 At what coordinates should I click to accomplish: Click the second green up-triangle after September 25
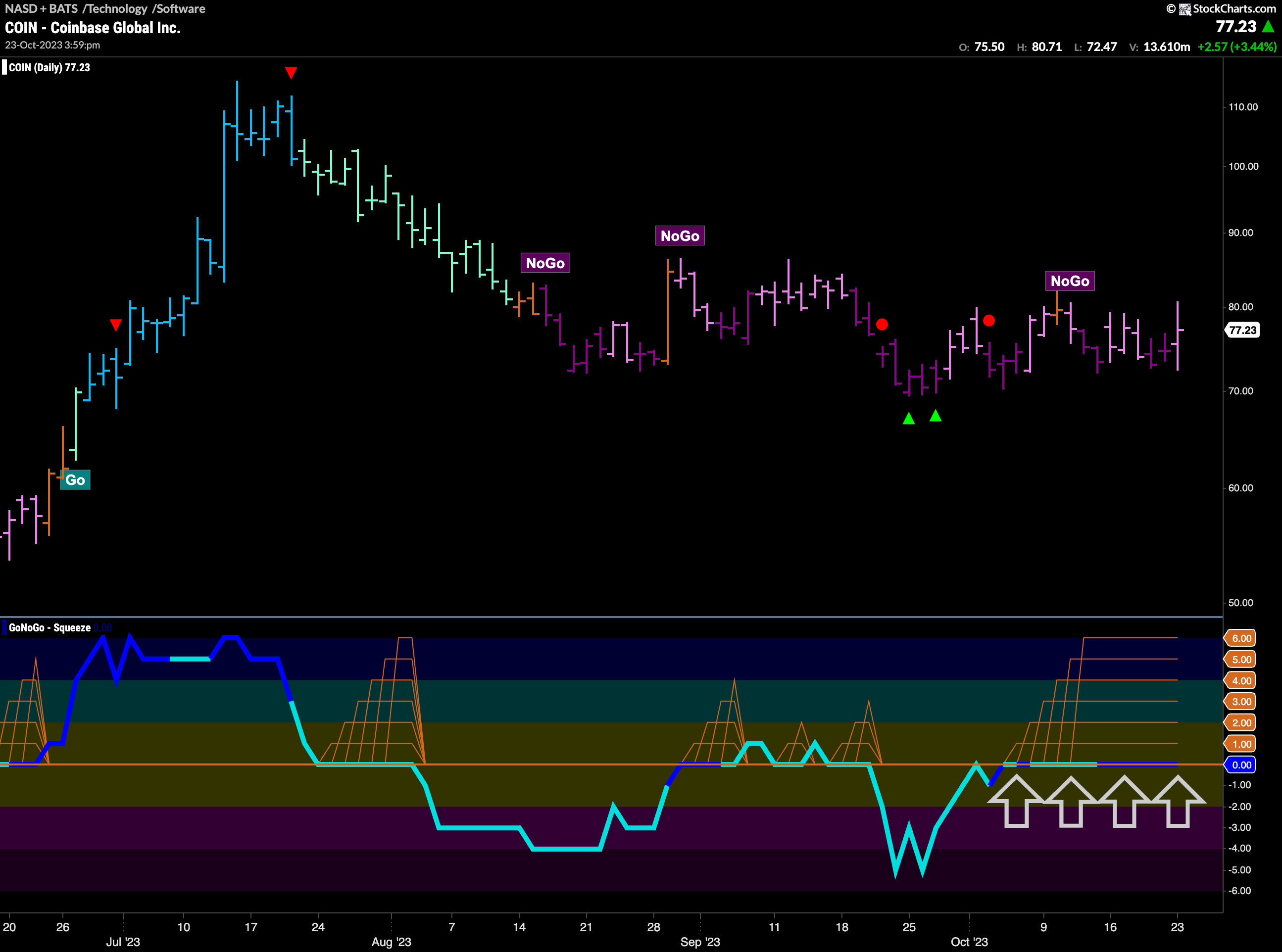click(x=936, y=416)
